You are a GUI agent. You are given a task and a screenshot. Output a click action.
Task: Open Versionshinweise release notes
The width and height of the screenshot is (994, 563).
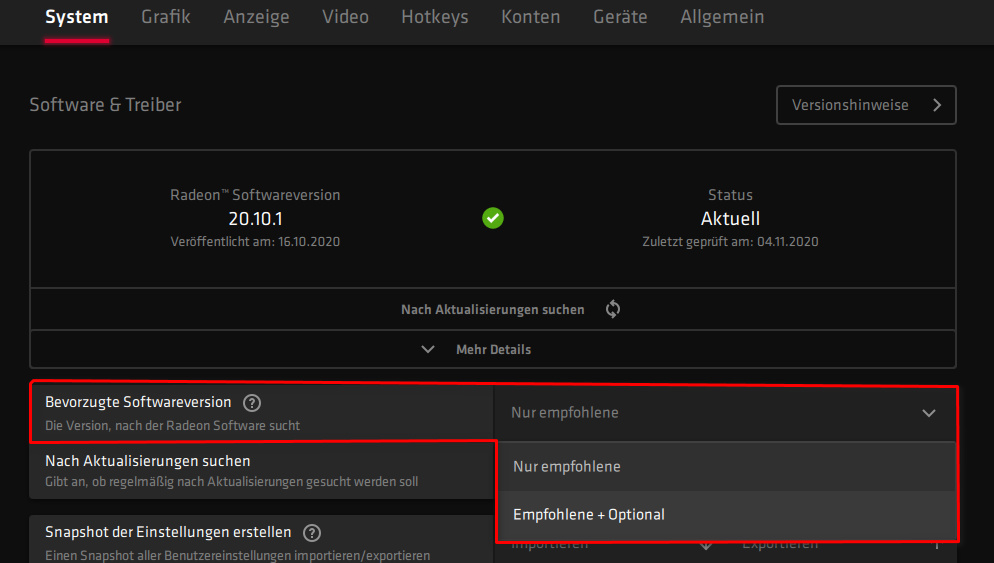(x=866, y=105)
